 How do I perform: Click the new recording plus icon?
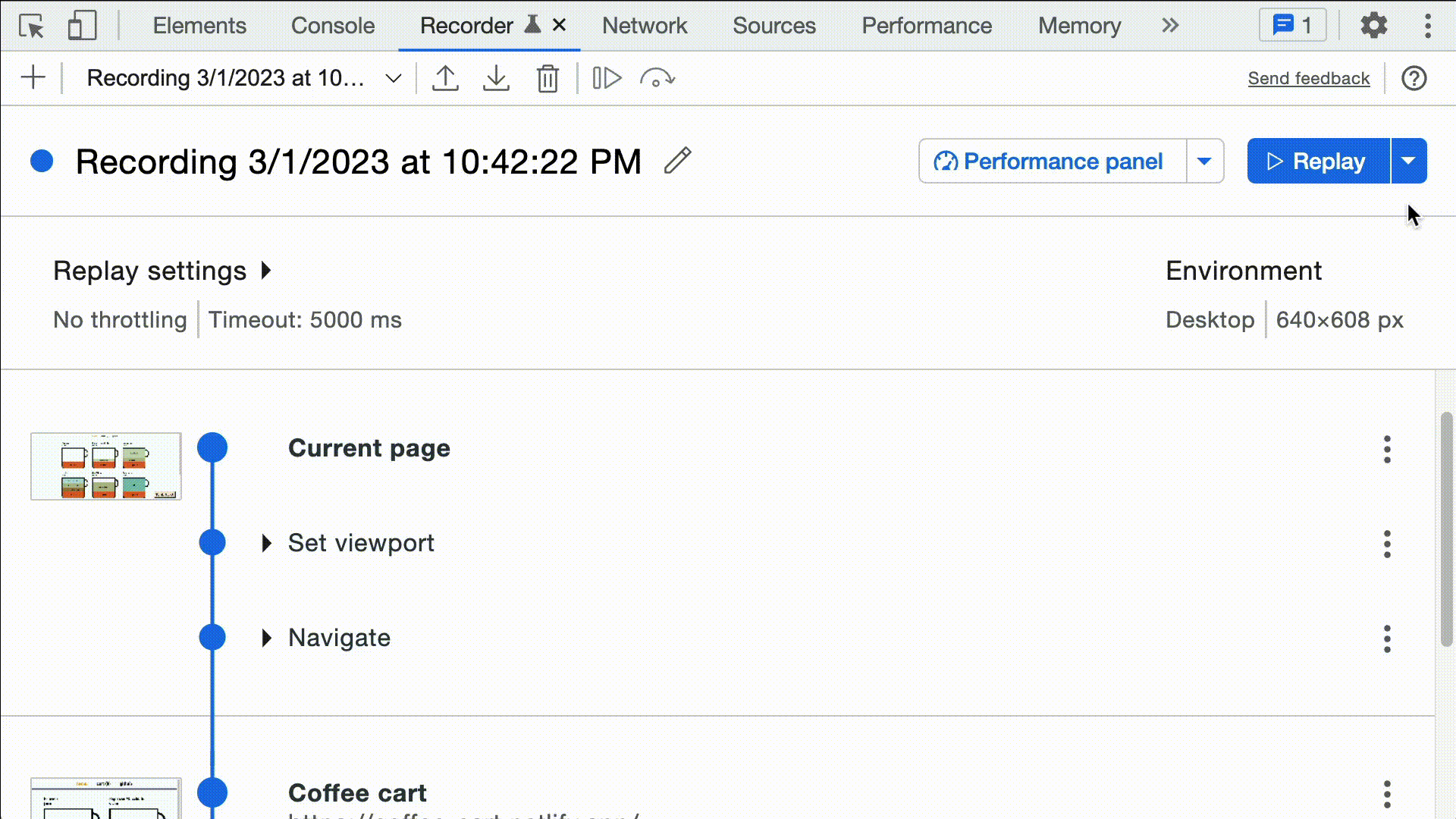[33, 78]
